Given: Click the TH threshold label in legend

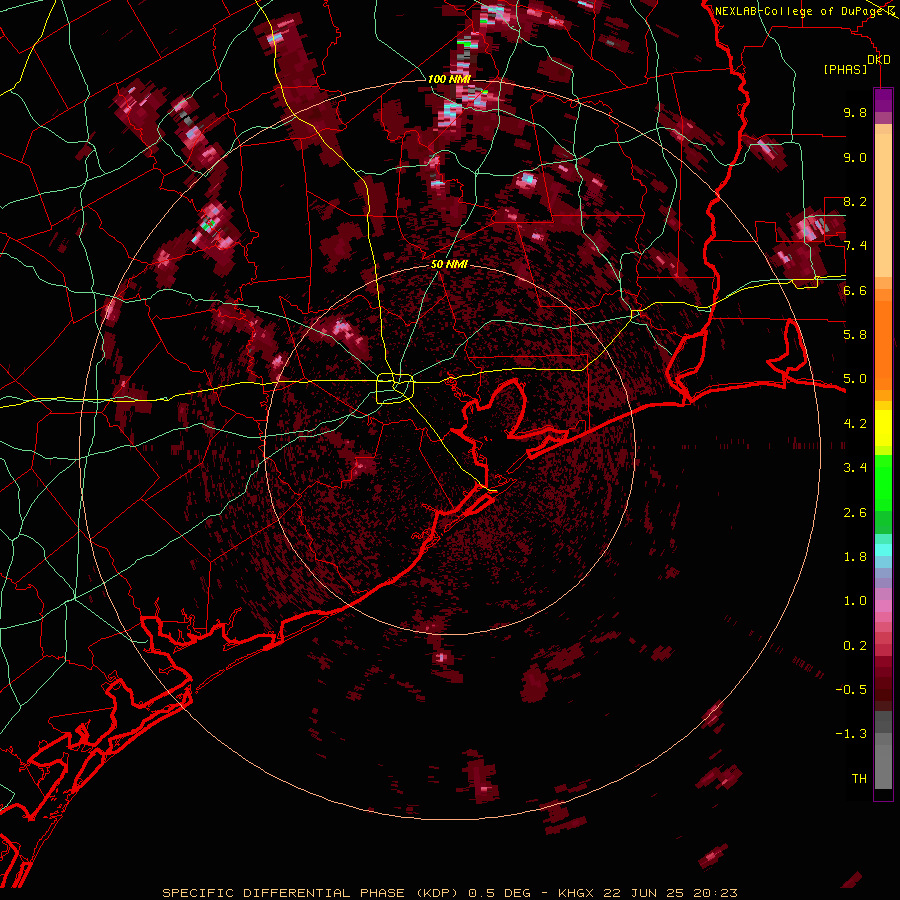Looking at the screenshot, I should 859,779.
